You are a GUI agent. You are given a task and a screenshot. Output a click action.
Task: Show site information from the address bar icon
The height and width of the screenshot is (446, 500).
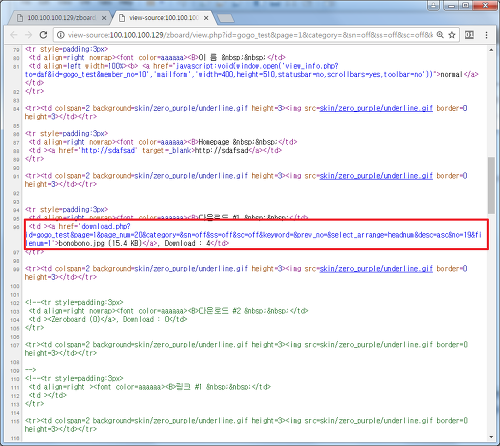(60, 35)
